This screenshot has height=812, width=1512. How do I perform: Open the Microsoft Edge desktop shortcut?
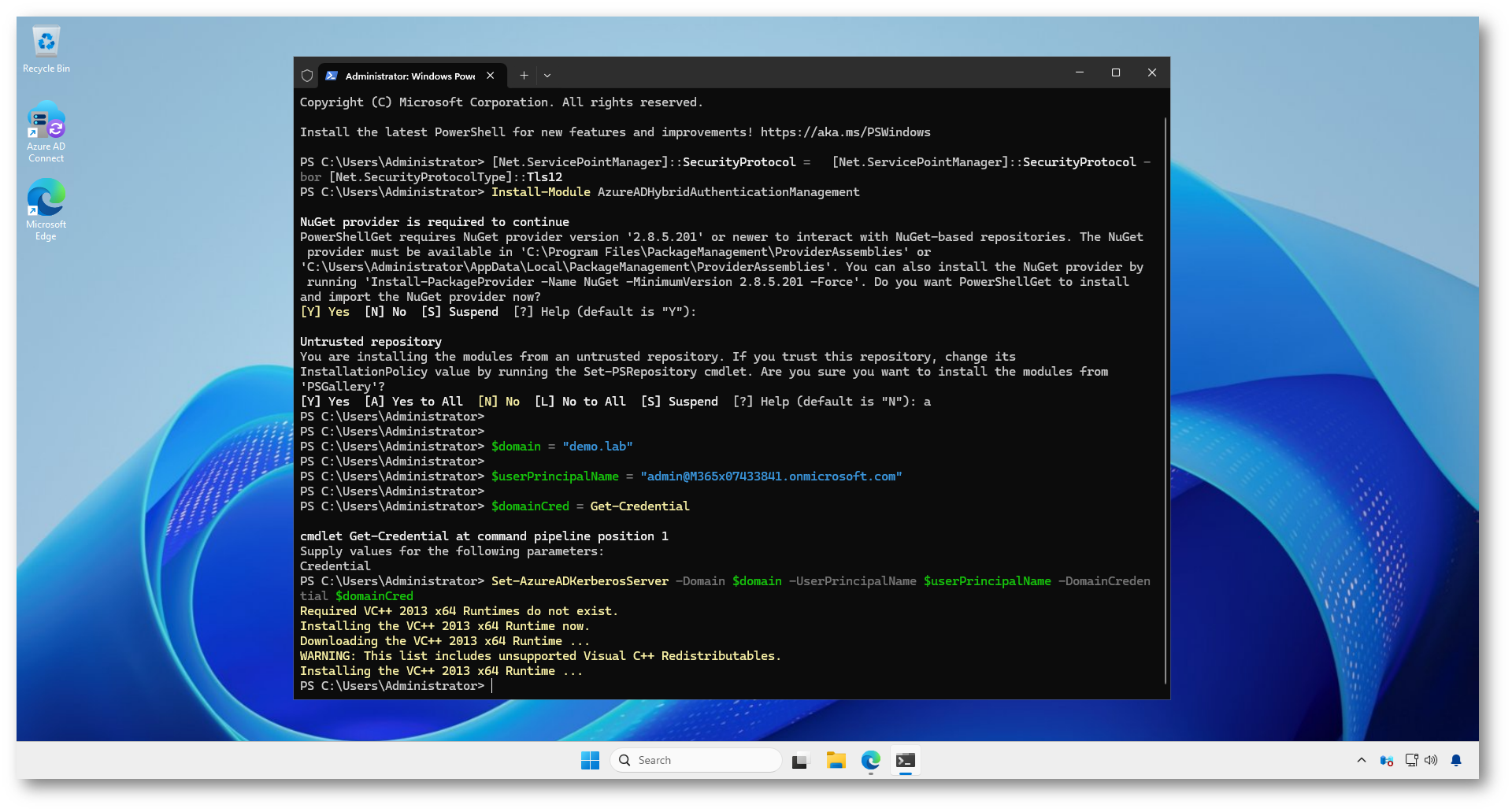pos(46,209)
